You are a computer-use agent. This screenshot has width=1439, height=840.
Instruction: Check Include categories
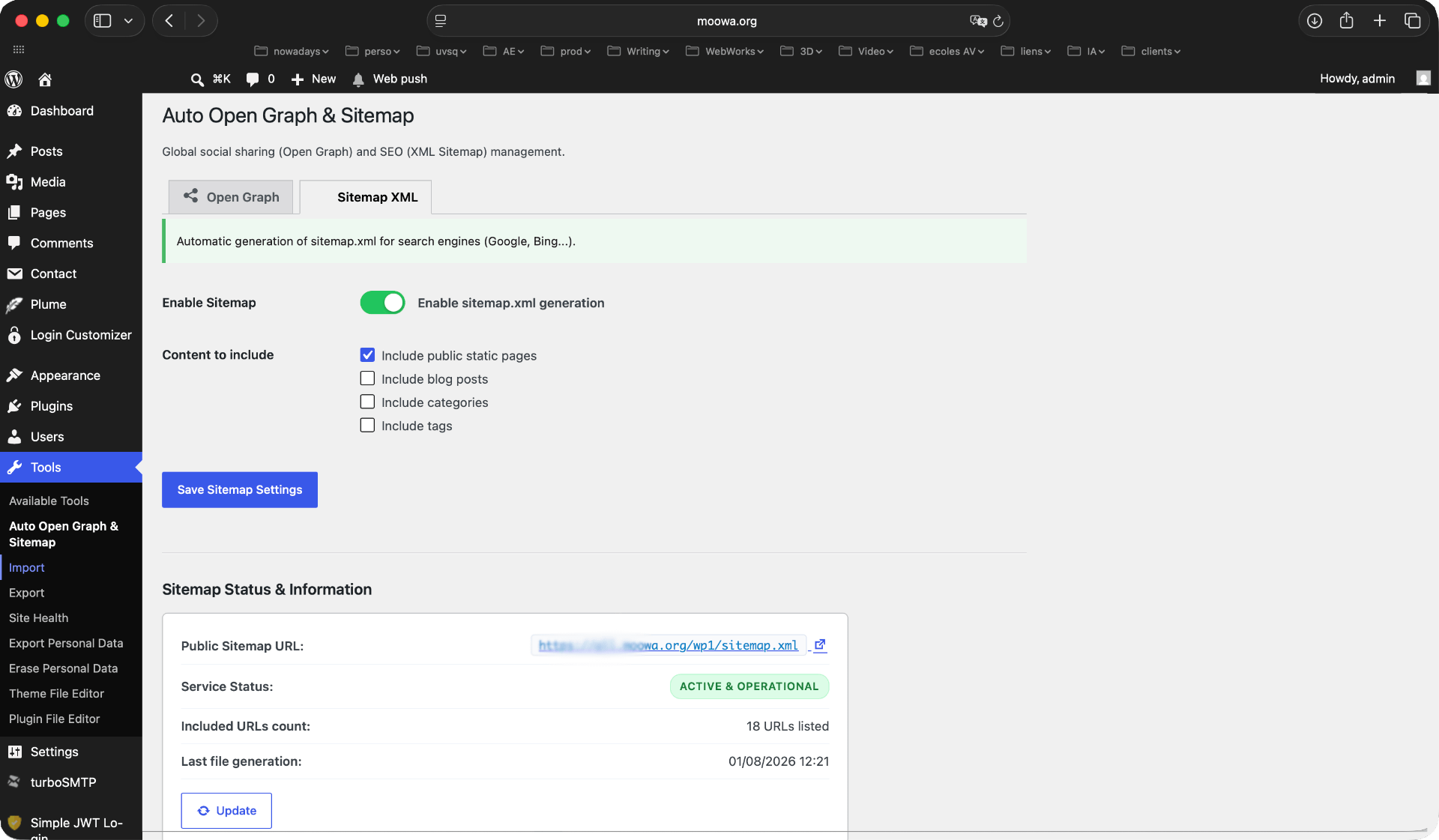(367, 402)
